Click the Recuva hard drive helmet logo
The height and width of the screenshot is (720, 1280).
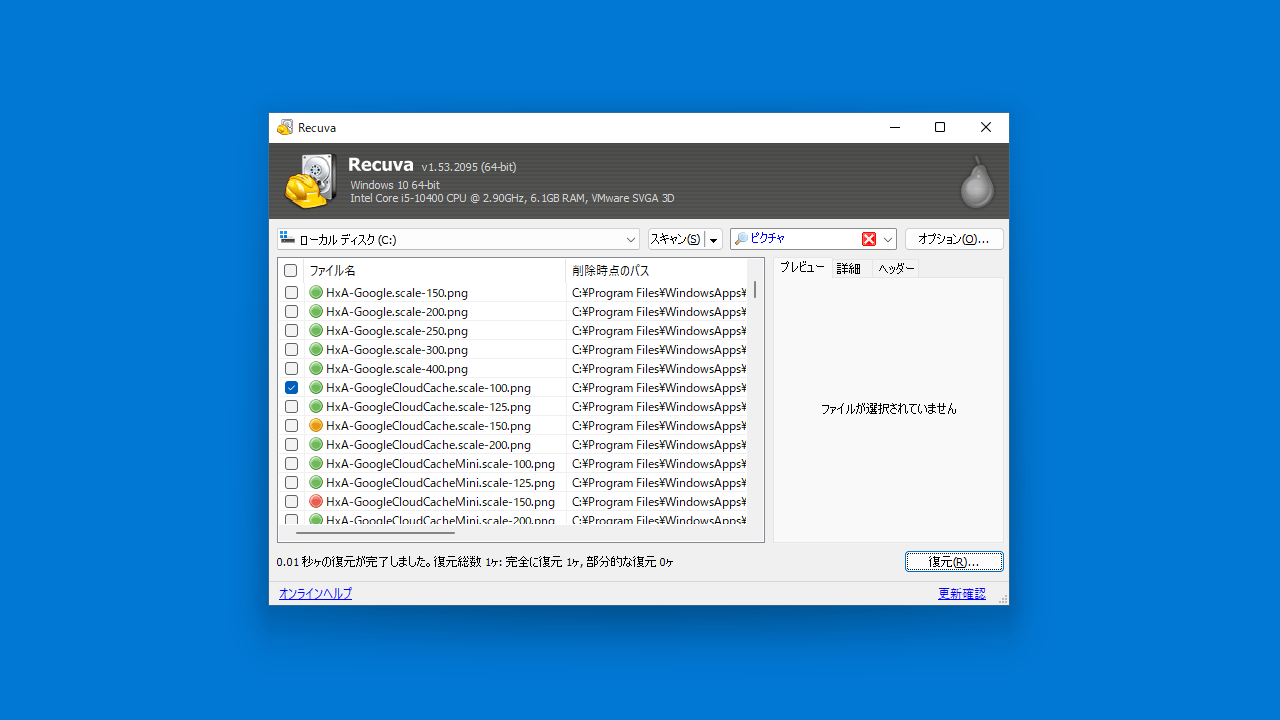[309, 181]
